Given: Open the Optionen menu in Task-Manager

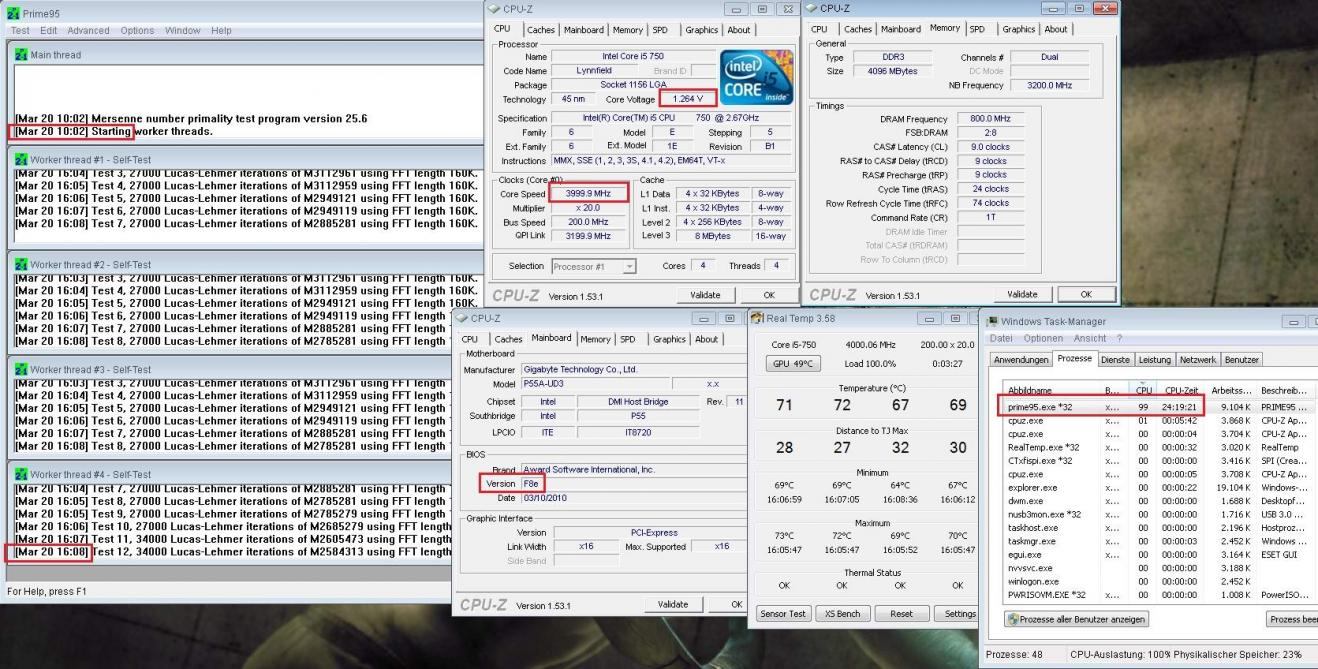Looking at the screenshot, I should tap(1042, 338).
